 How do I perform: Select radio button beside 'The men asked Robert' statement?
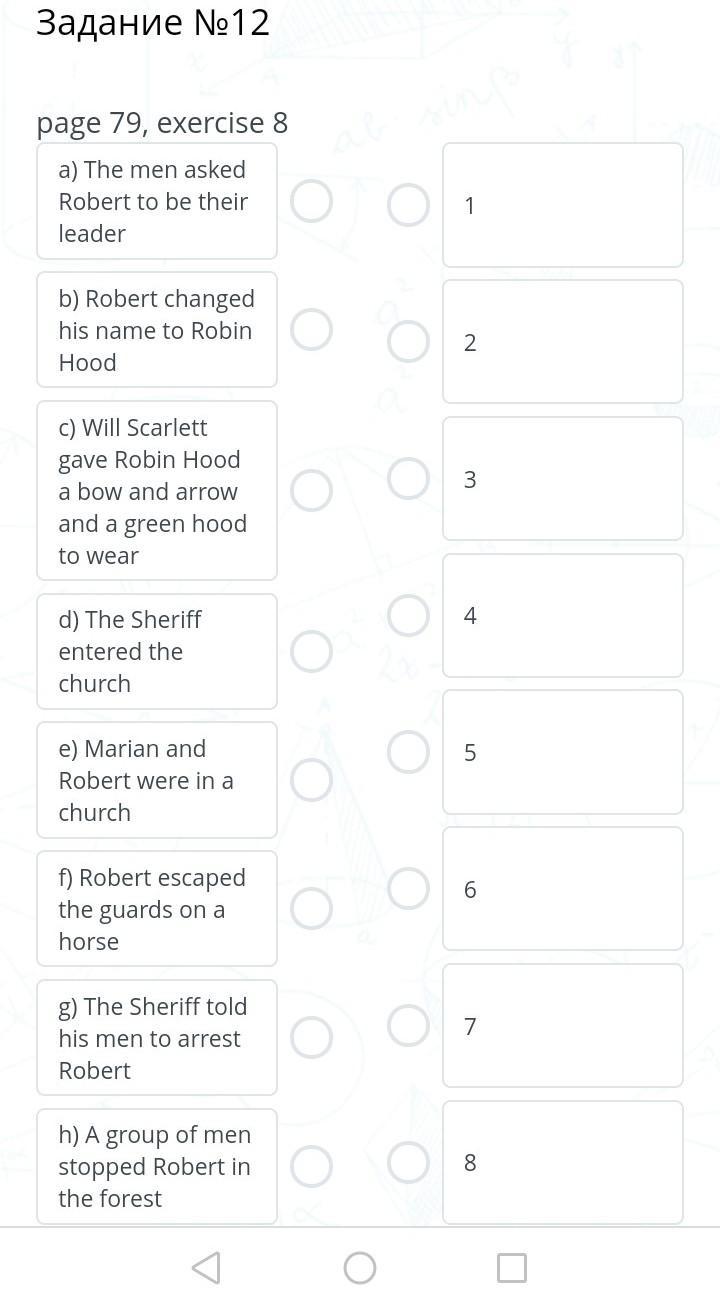(311, 201)
